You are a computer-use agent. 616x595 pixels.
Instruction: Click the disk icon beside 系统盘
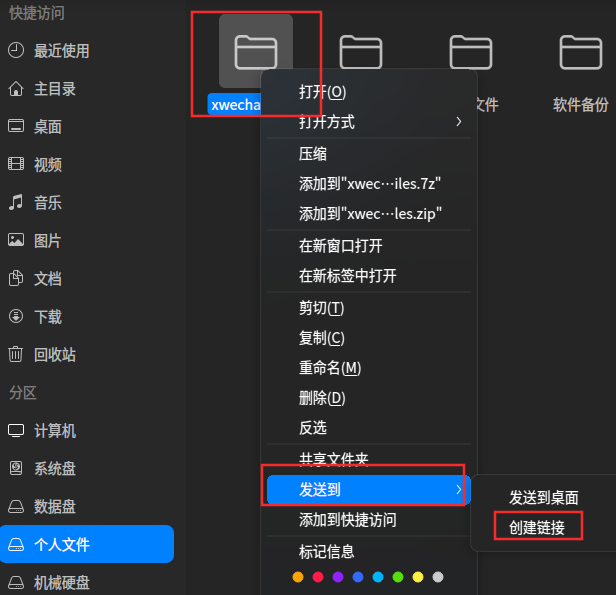[x=16, y=468]
